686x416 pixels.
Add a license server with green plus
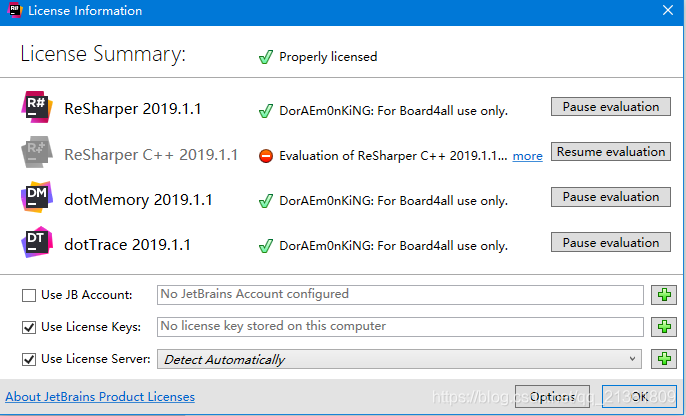[x=664, y=359]
